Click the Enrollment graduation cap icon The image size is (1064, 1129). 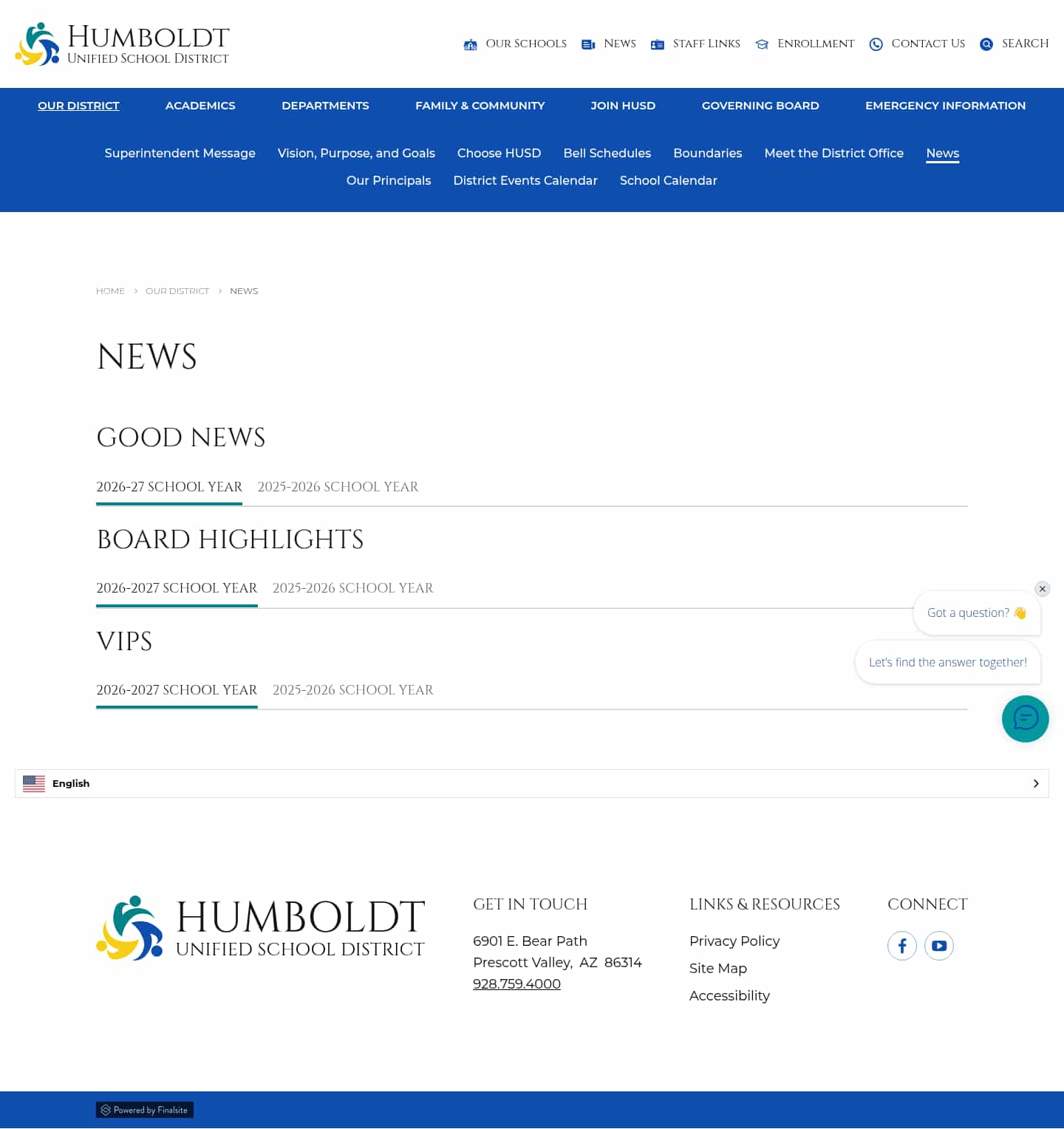tap(762, 44)
